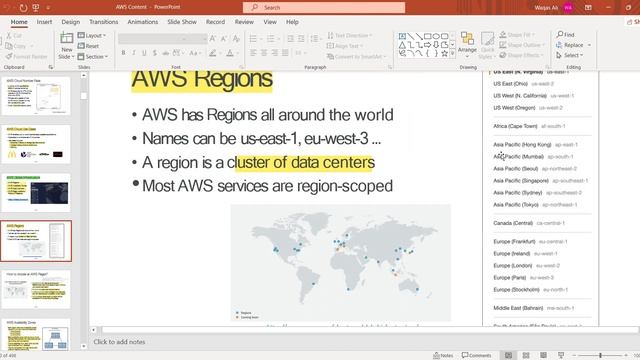This screenshot has width=640, height=360.
Task: Open the Quick Styles gallery
Action: tap(487, 45)
